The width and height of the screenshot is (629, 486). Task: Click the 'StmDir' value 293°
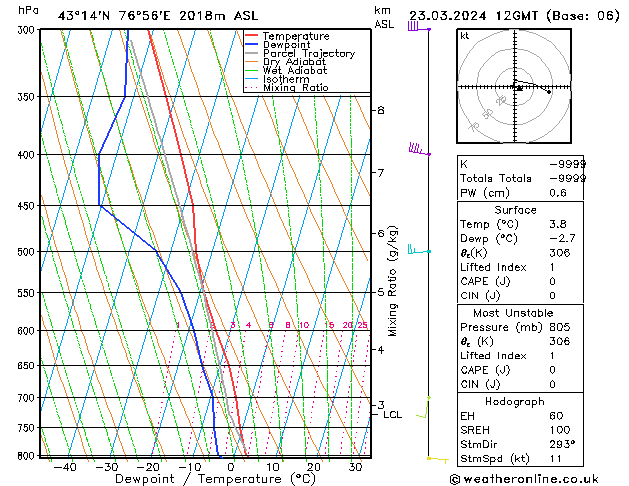pyautogui.click(x=562, y=444)
